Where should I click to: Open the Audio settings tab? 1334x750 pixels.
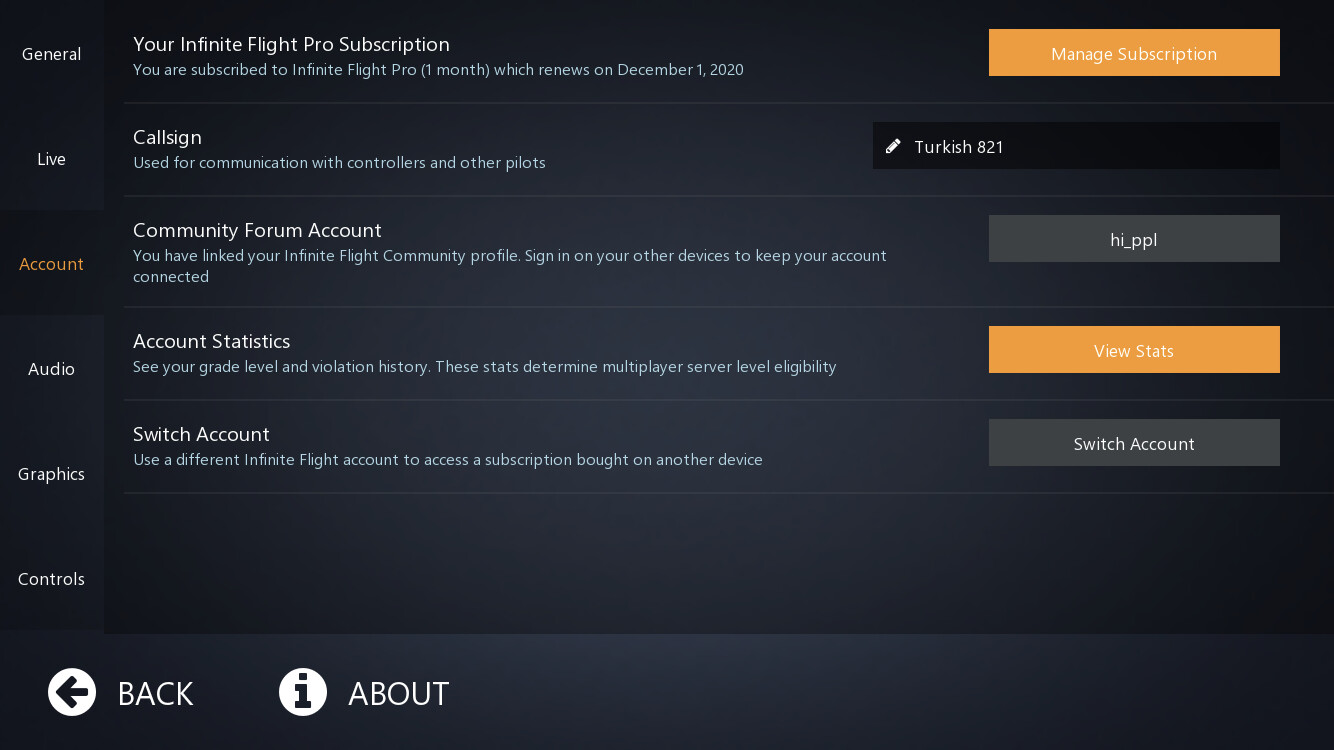pyautogui.click(x=51, y=369)
